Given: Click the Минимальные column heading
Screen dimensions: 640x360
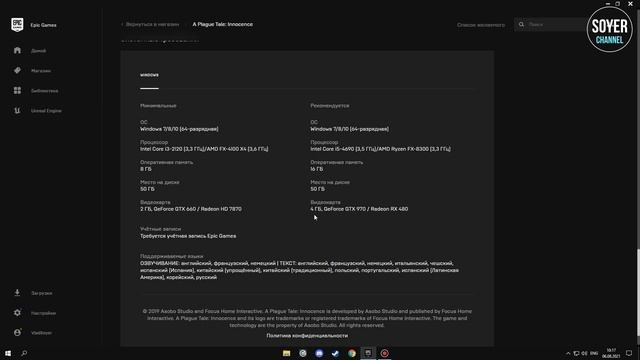Looking at the screenshot, I should [158, 106].
